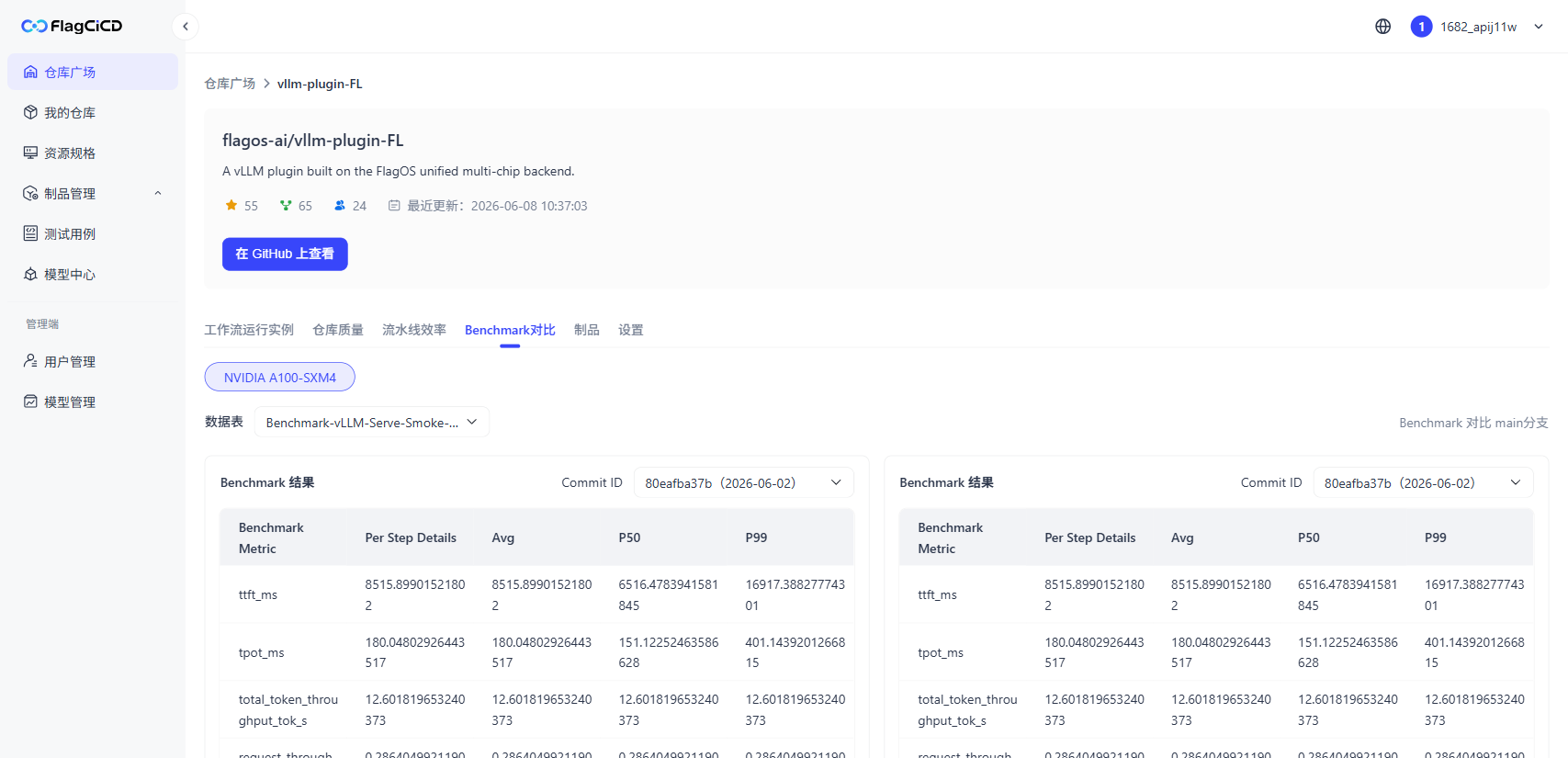Click the user avatar badge
The height and width of the screenshot is (758, 1568).
[x=1421, y=27]
